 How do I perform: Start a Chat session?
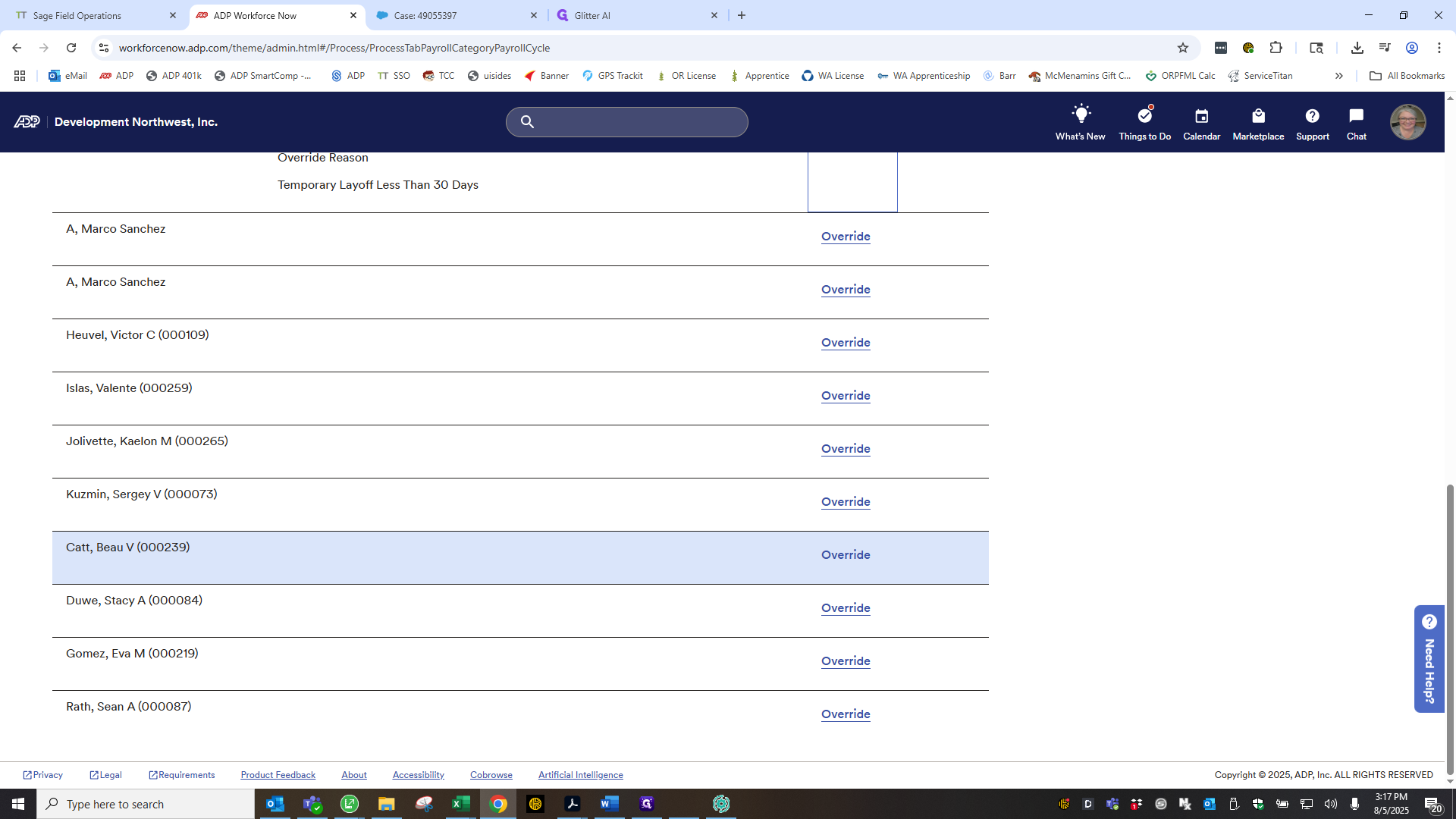(x=1356, y=123)
